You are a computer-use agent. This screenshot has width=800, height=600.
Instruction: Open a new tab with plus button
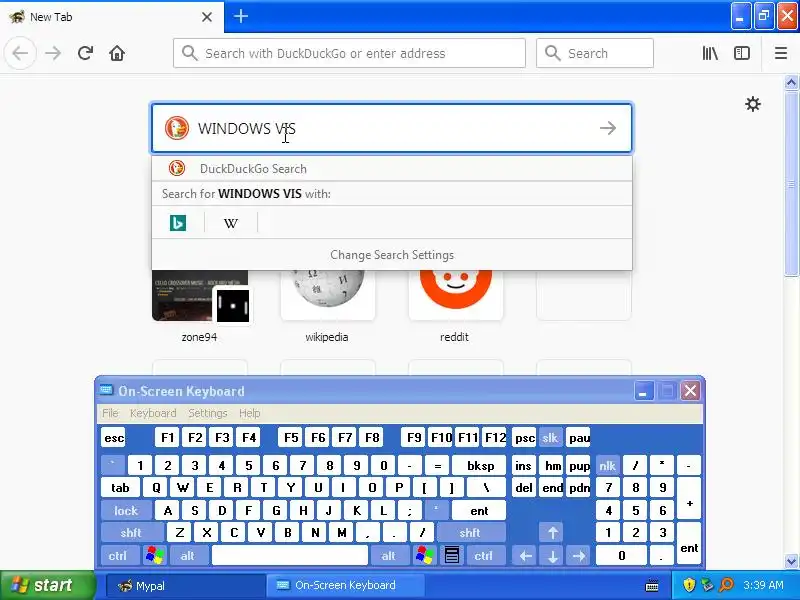[241, 16]
